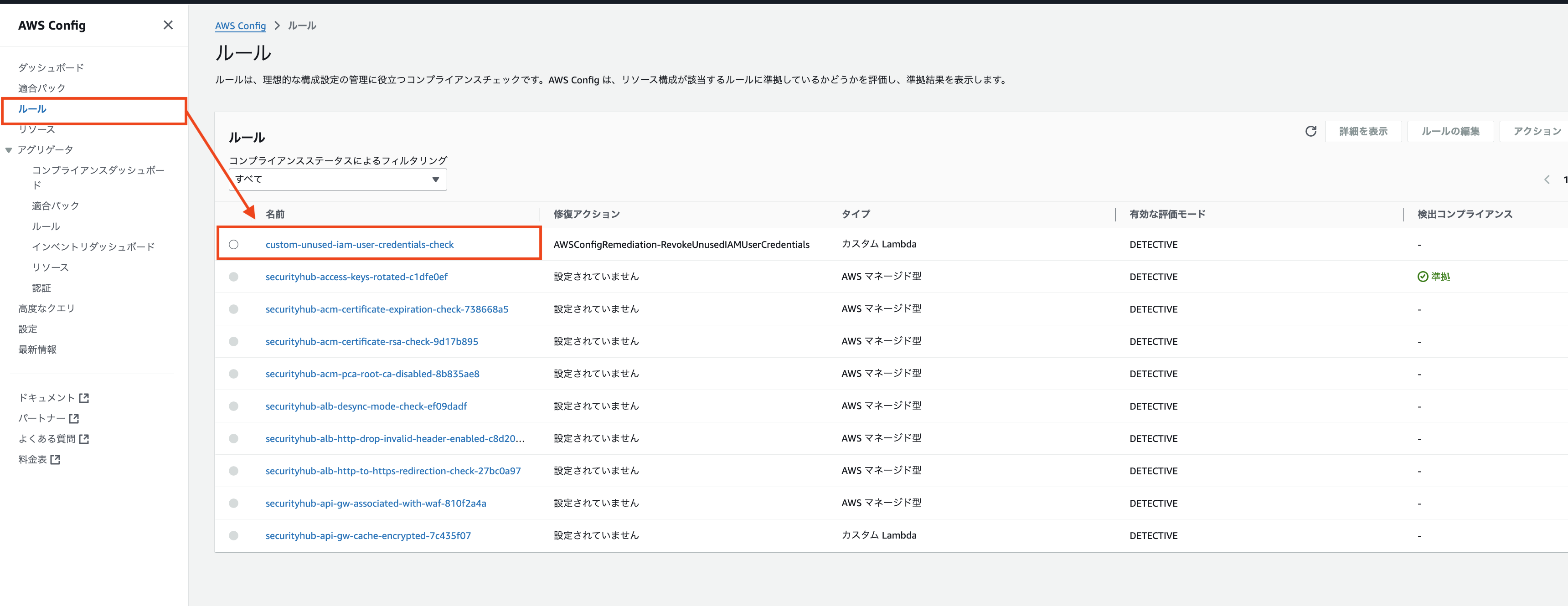
Task: Open 最新情報 in the sidebar
Action: pyautogui.click(x=37, y=349)
